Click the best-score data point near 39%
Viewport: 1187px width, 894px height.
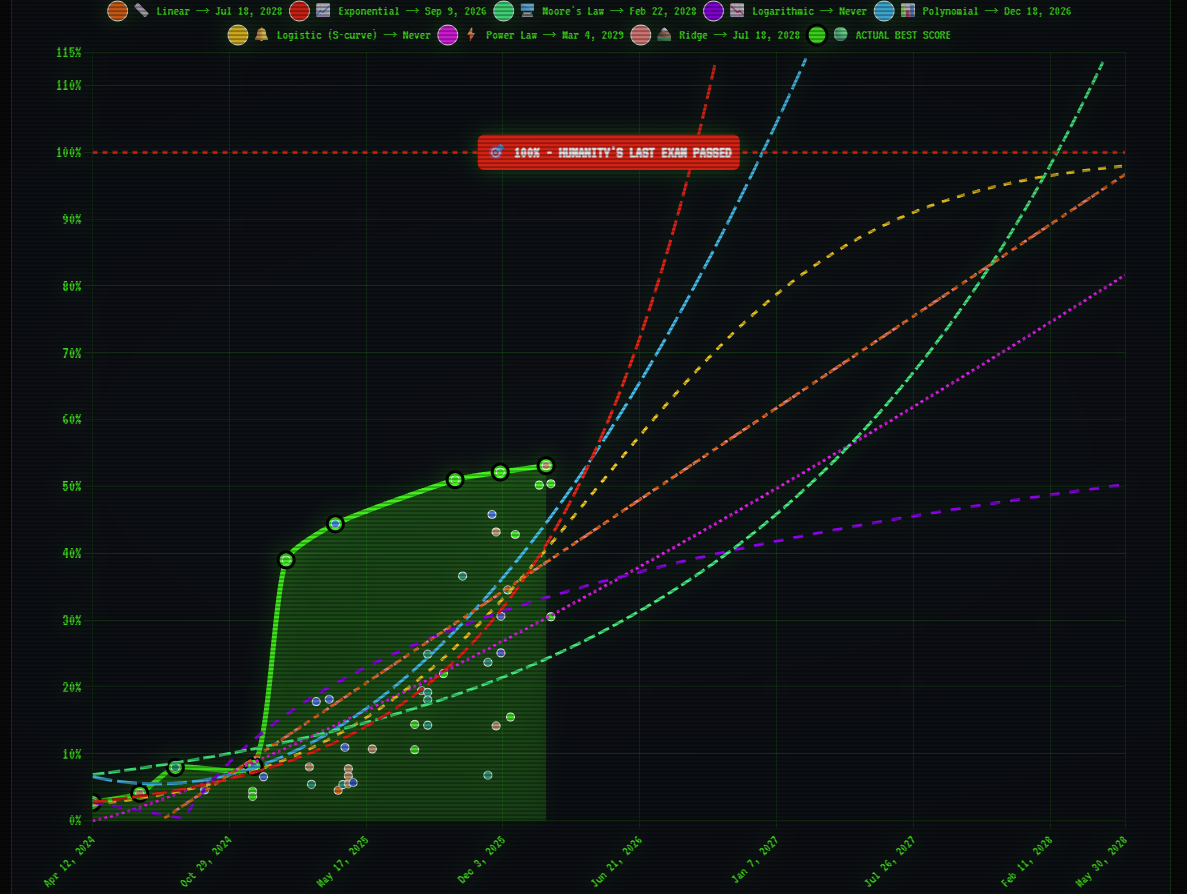point(286,560)
